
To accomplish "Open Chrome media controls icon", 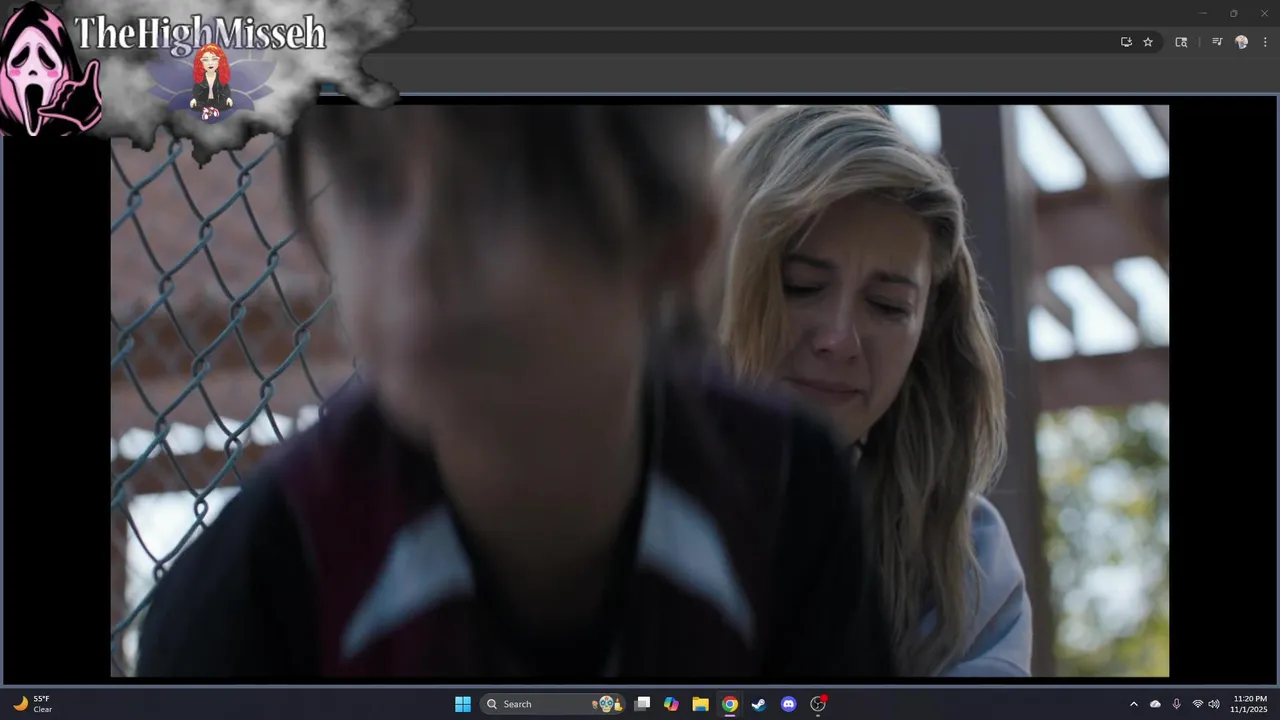I will coord(1217,42).
